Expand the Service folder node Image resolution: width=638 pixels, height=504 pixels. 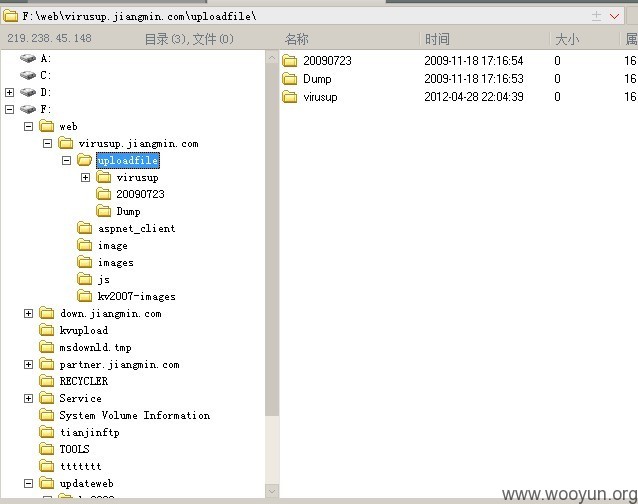[x=28, y=398]
